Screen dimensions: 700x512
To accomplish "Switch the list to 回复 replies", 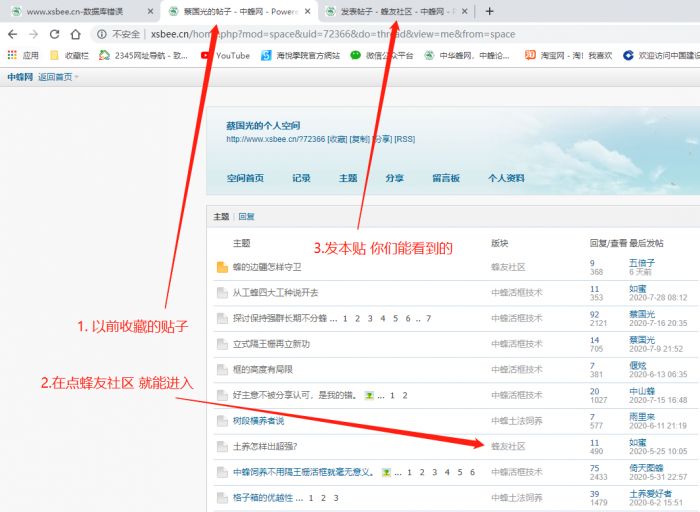I will point(246,216).
